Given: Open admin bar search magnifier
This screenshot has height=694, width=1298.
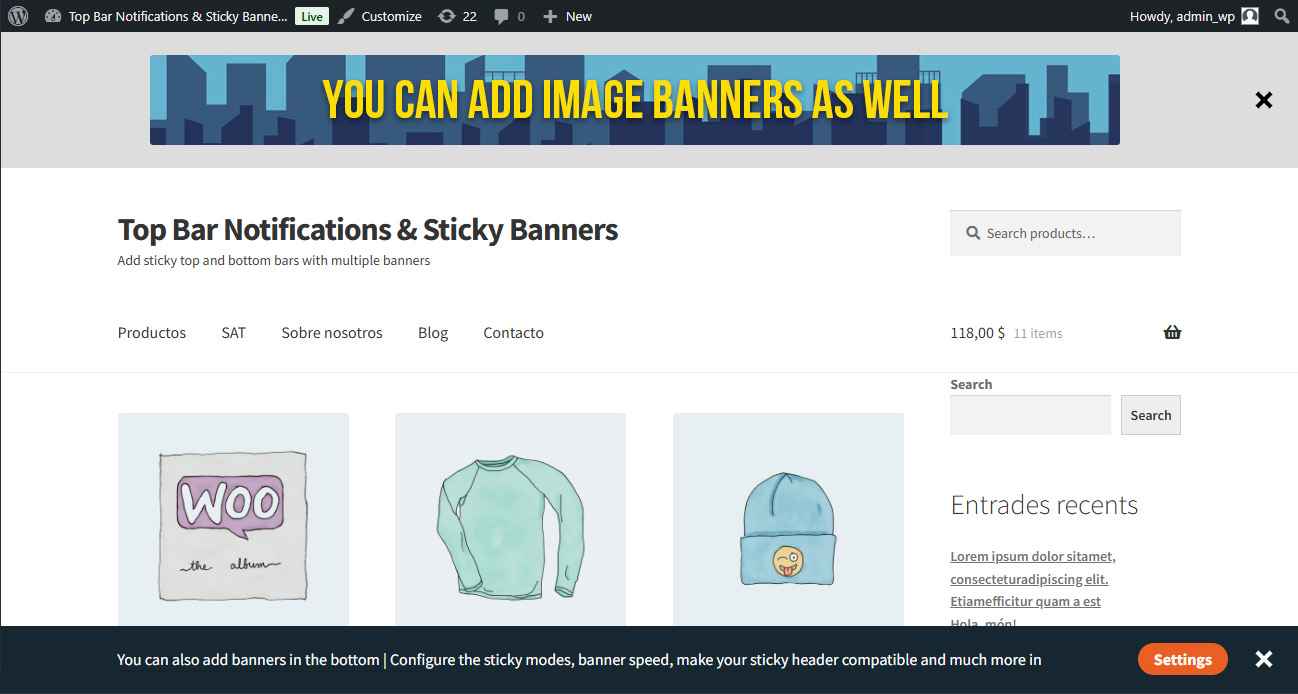Looking at the screenshot, I should 1282,16.
